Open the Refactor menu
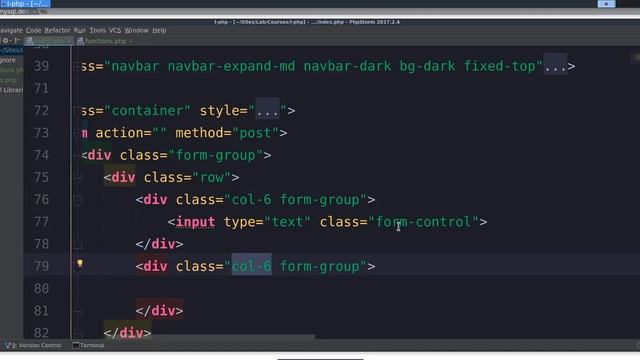The image size is (640, 360). click(x=57, y=30)
